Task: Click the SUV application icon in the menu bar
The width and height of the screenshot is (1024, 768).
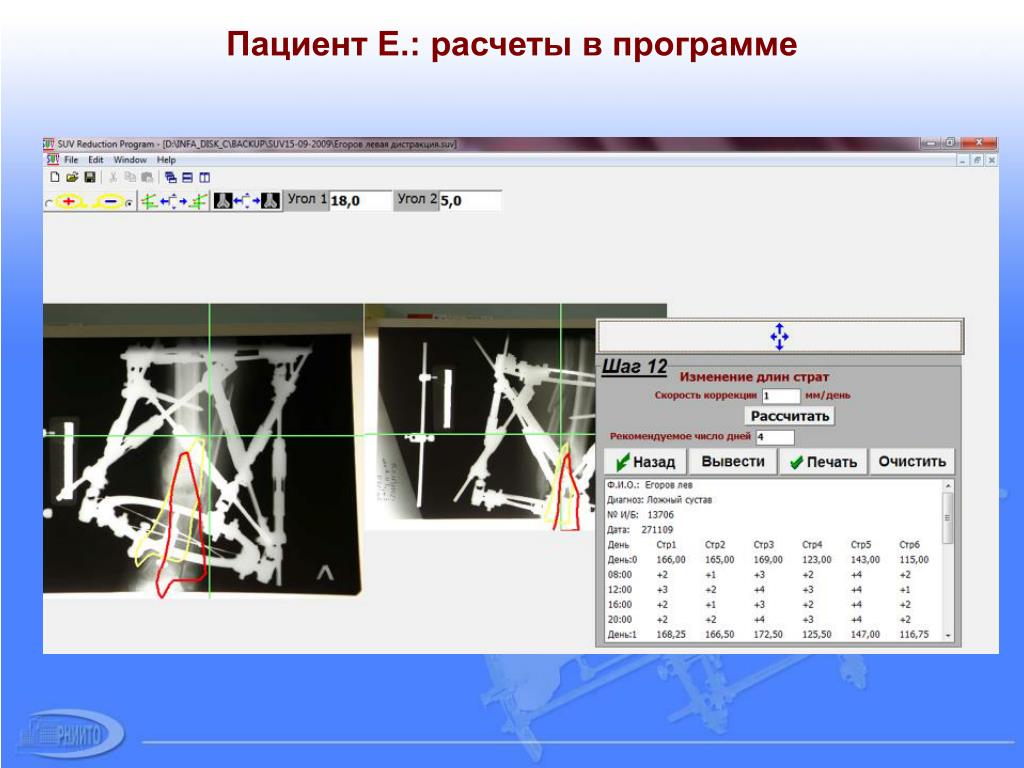Action: 52,159
